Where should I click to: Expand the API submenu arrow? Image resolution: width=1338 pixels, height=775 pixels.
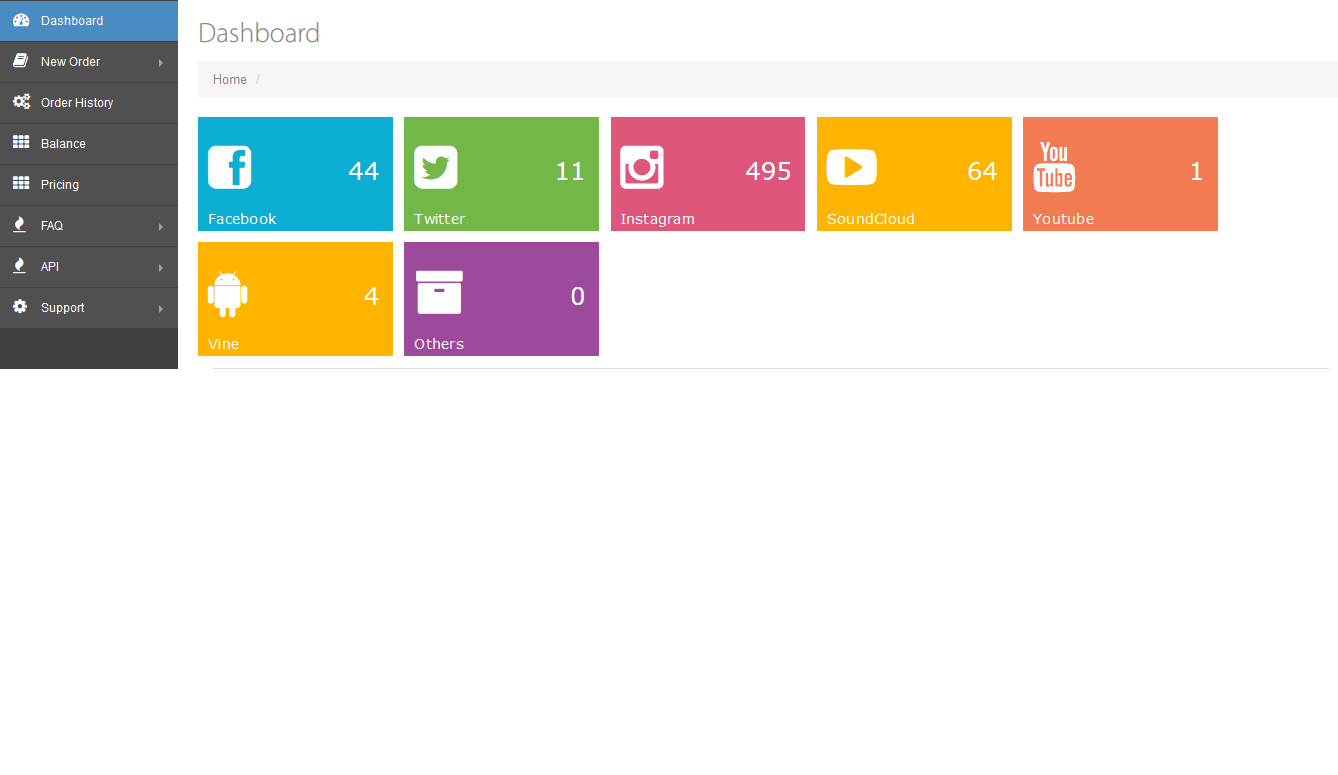(x=160, y=268)
